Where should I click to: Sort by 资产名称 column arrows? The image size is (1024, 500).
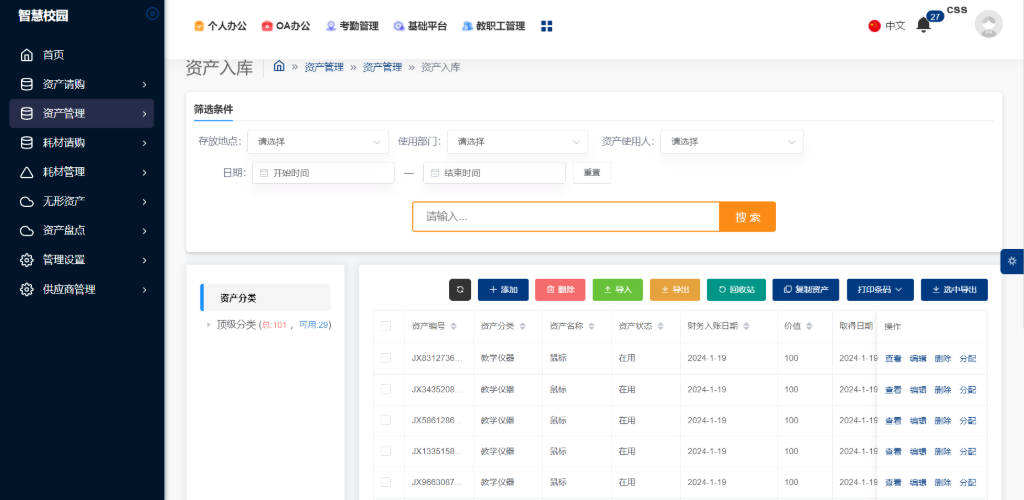tap(592, 326)
